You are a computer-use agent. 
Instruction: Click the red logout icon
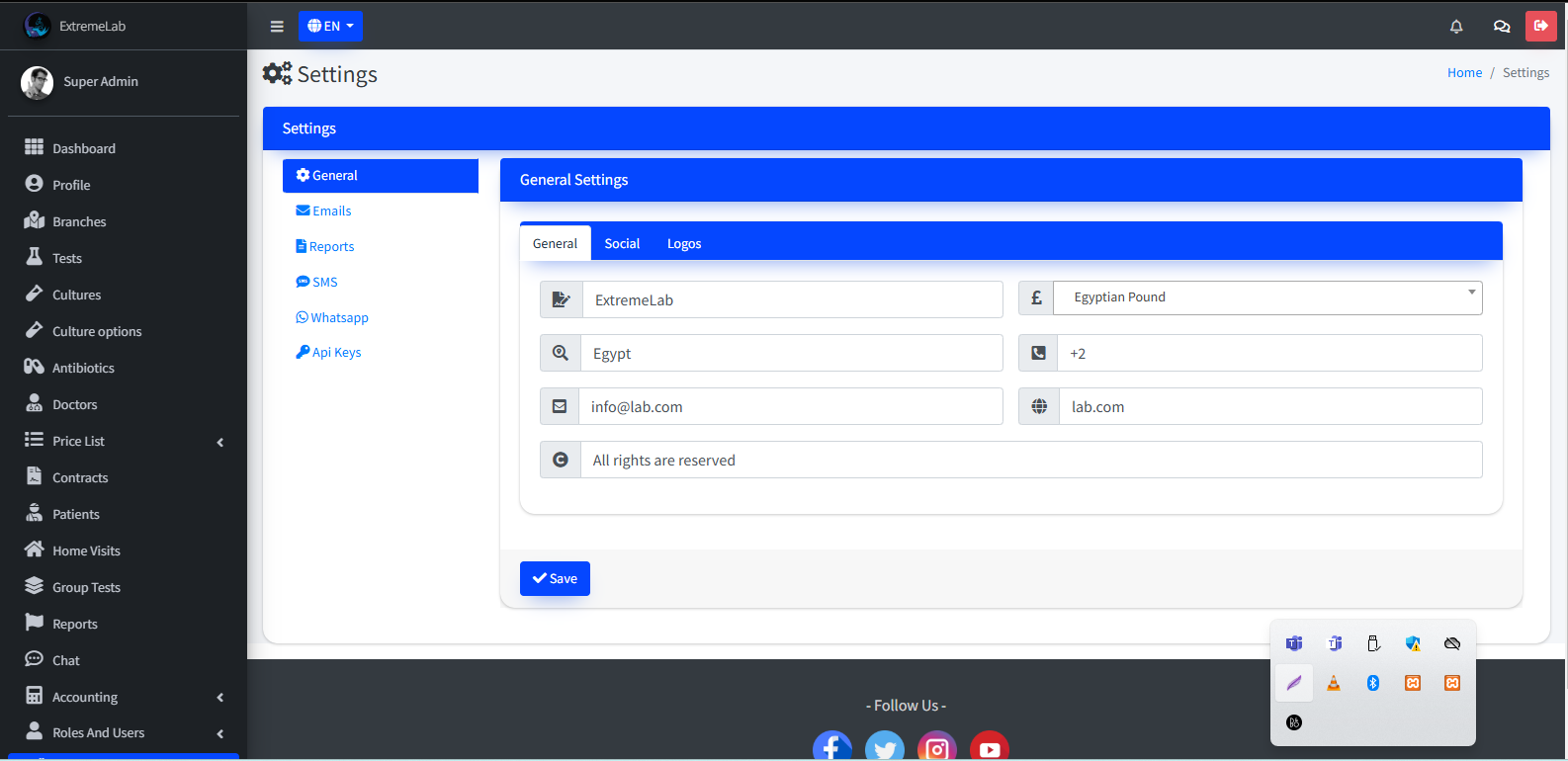(x=1540, y=26)
